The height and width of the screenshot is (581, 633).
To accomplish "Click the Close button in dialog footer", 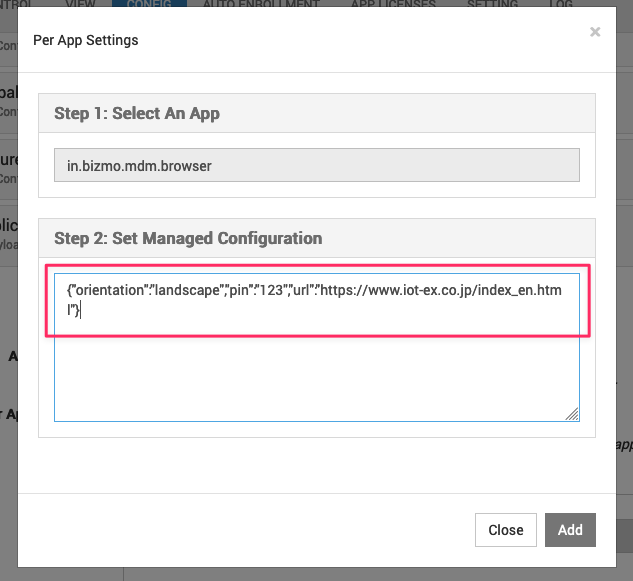I will coord(505,530).
